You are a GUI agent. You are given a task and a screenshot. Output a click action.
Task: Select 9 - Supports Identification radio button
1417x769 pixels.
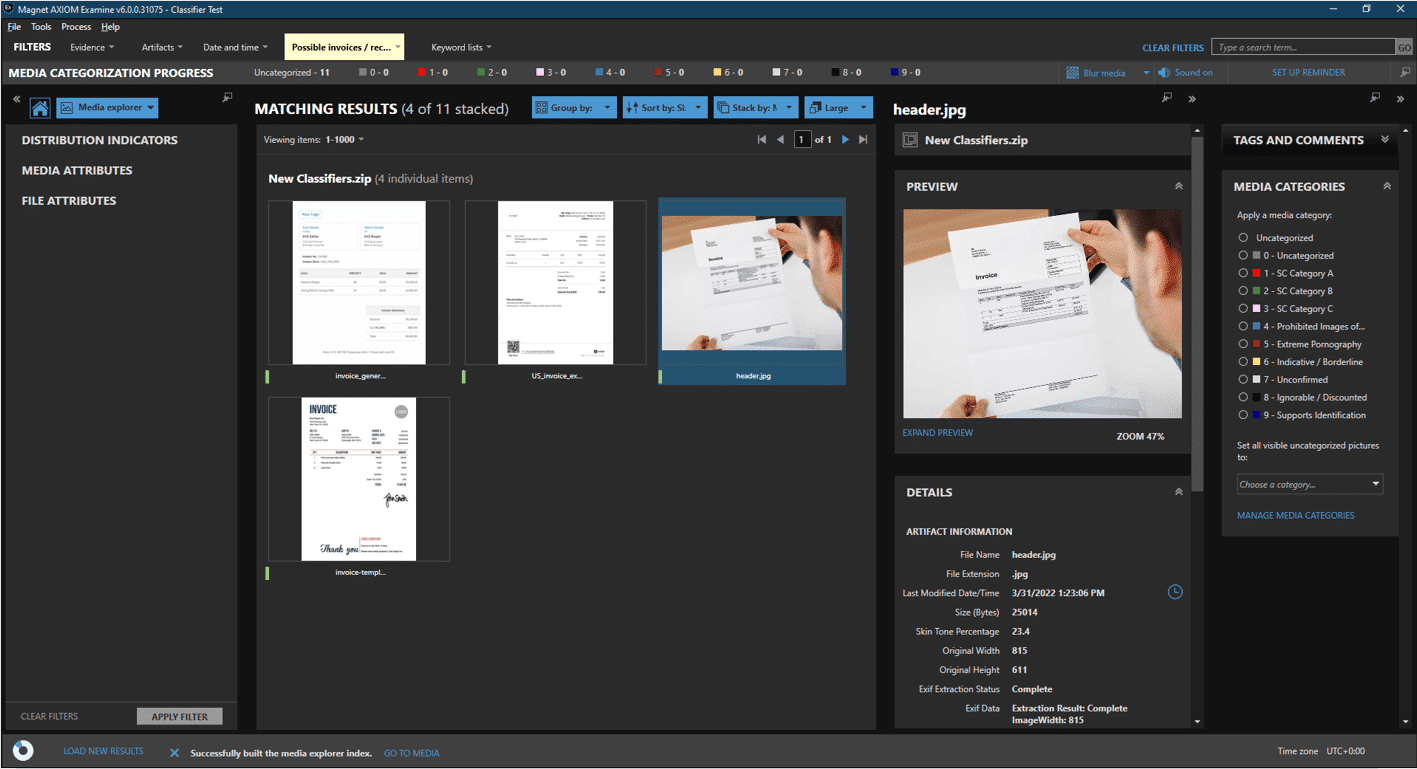point(1243,415)
